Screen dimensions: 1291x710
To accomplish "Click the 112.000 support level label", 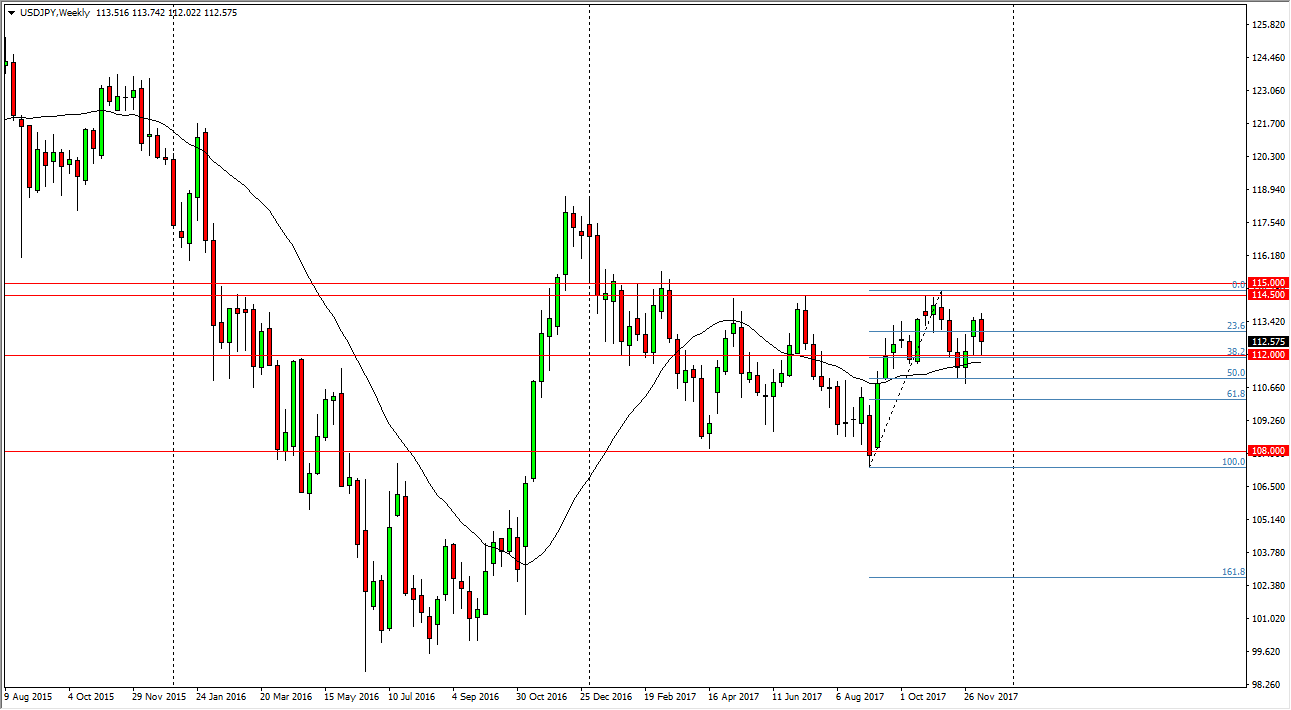I will (1266, 355).
